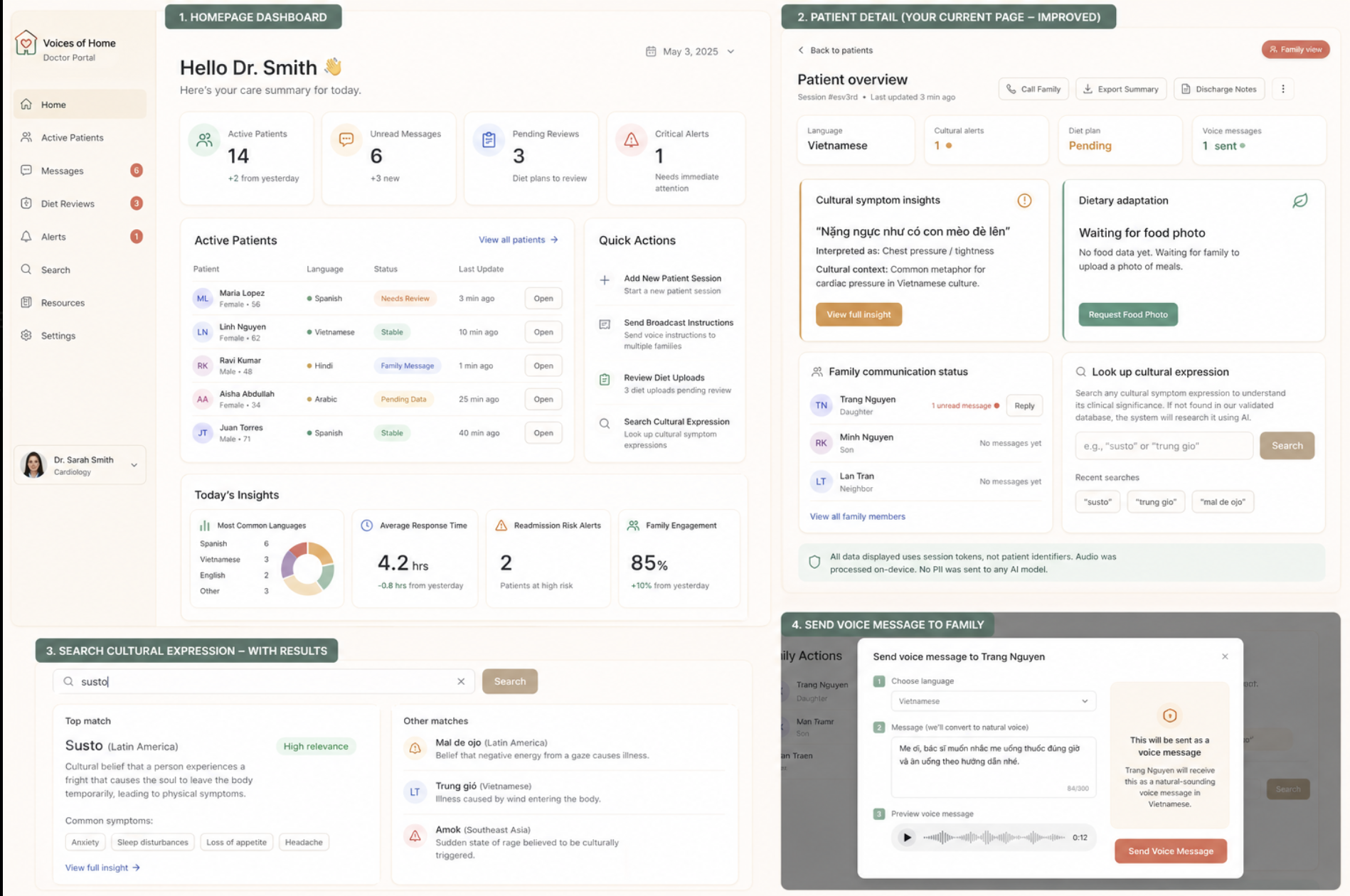1350x896 pixels.
Task: Click the View all patients link
Action: pyautogui.click(x=518, y=240)
